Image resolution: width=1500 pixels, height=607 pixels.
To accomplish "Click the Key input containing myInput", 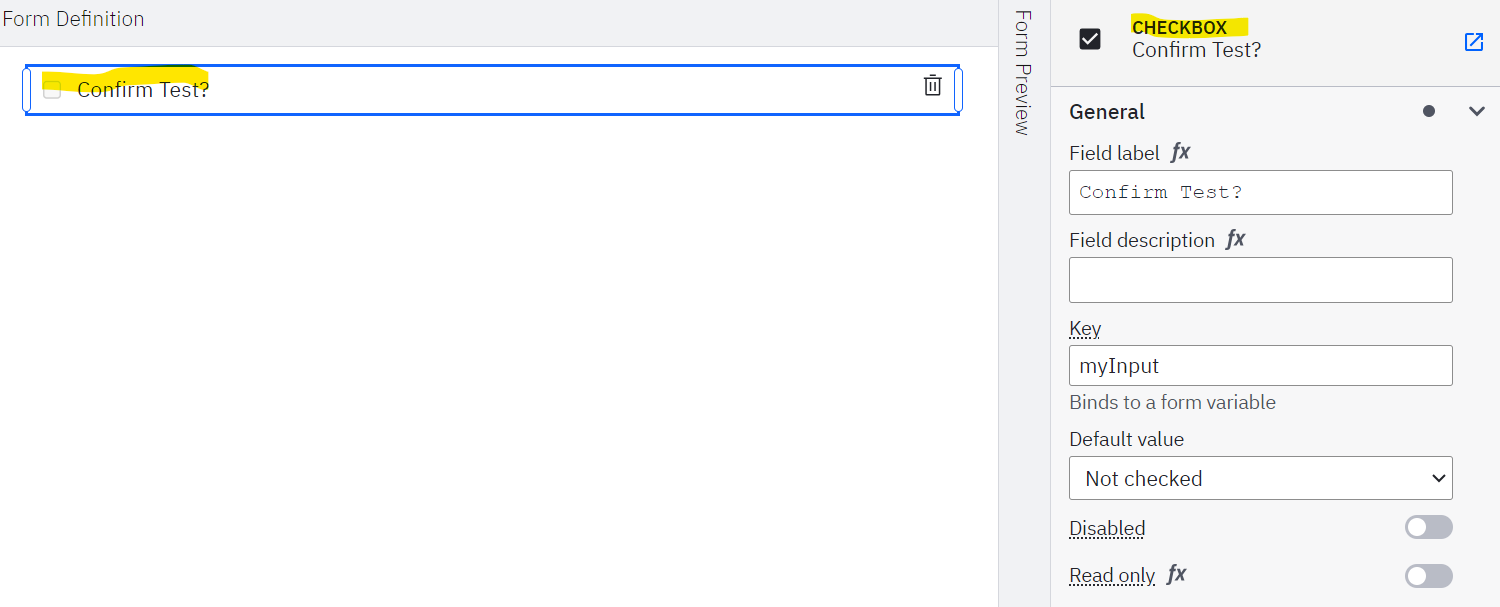I will pos(1261,366).
